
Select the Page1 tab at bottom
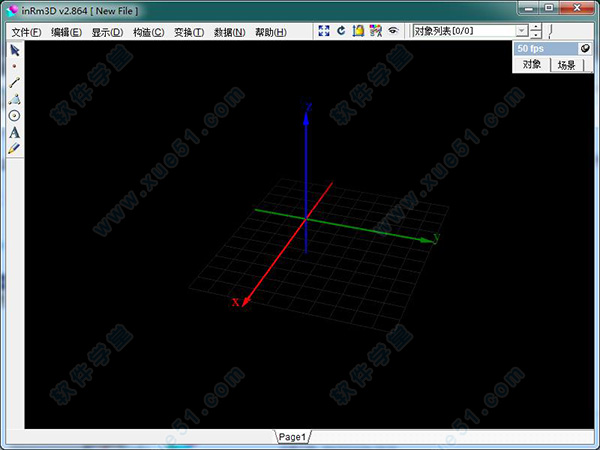(x=292, y=437)
